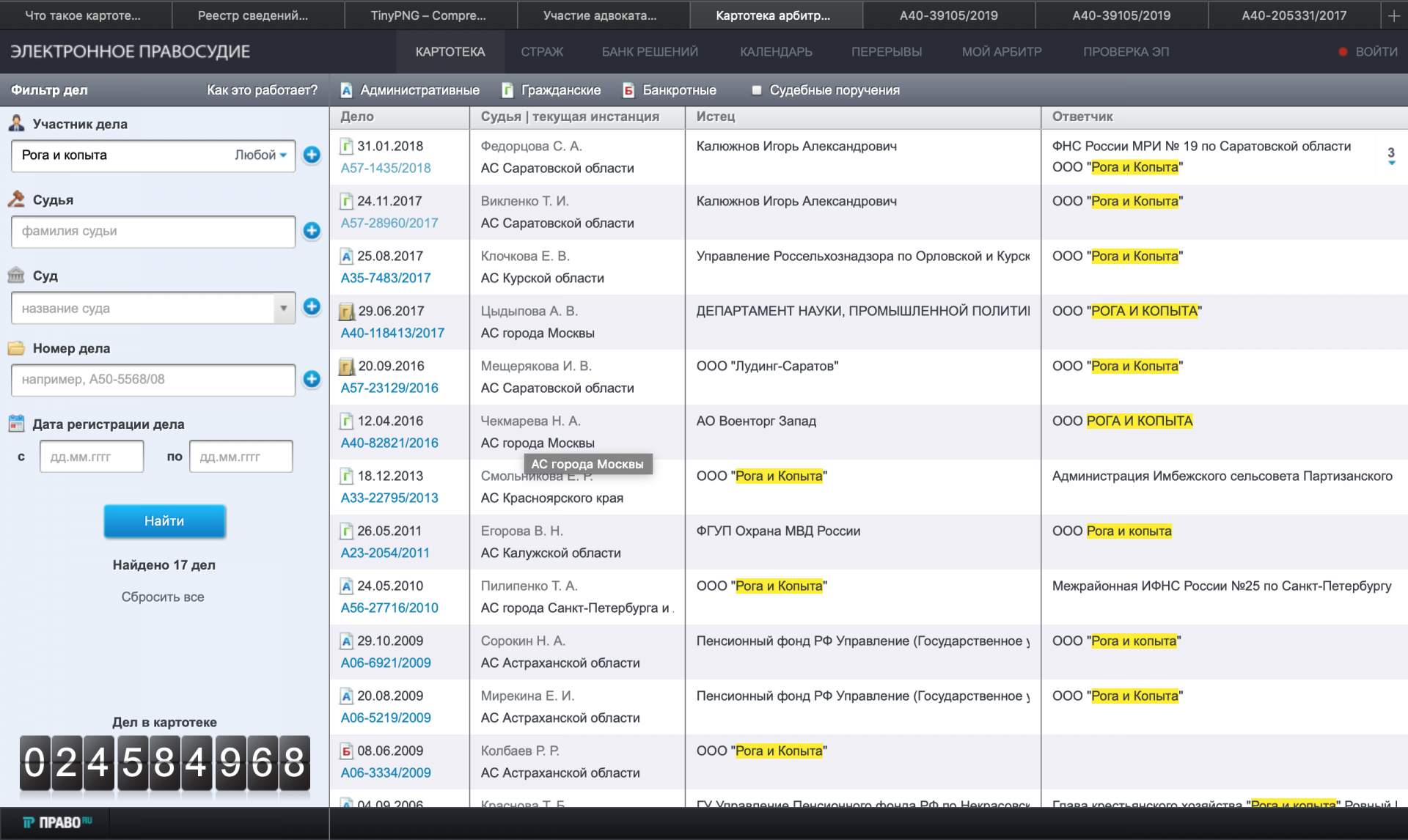Click АО Военторг Запад plaintiff
Screen dimensions: 1408x840
point(756,421)
